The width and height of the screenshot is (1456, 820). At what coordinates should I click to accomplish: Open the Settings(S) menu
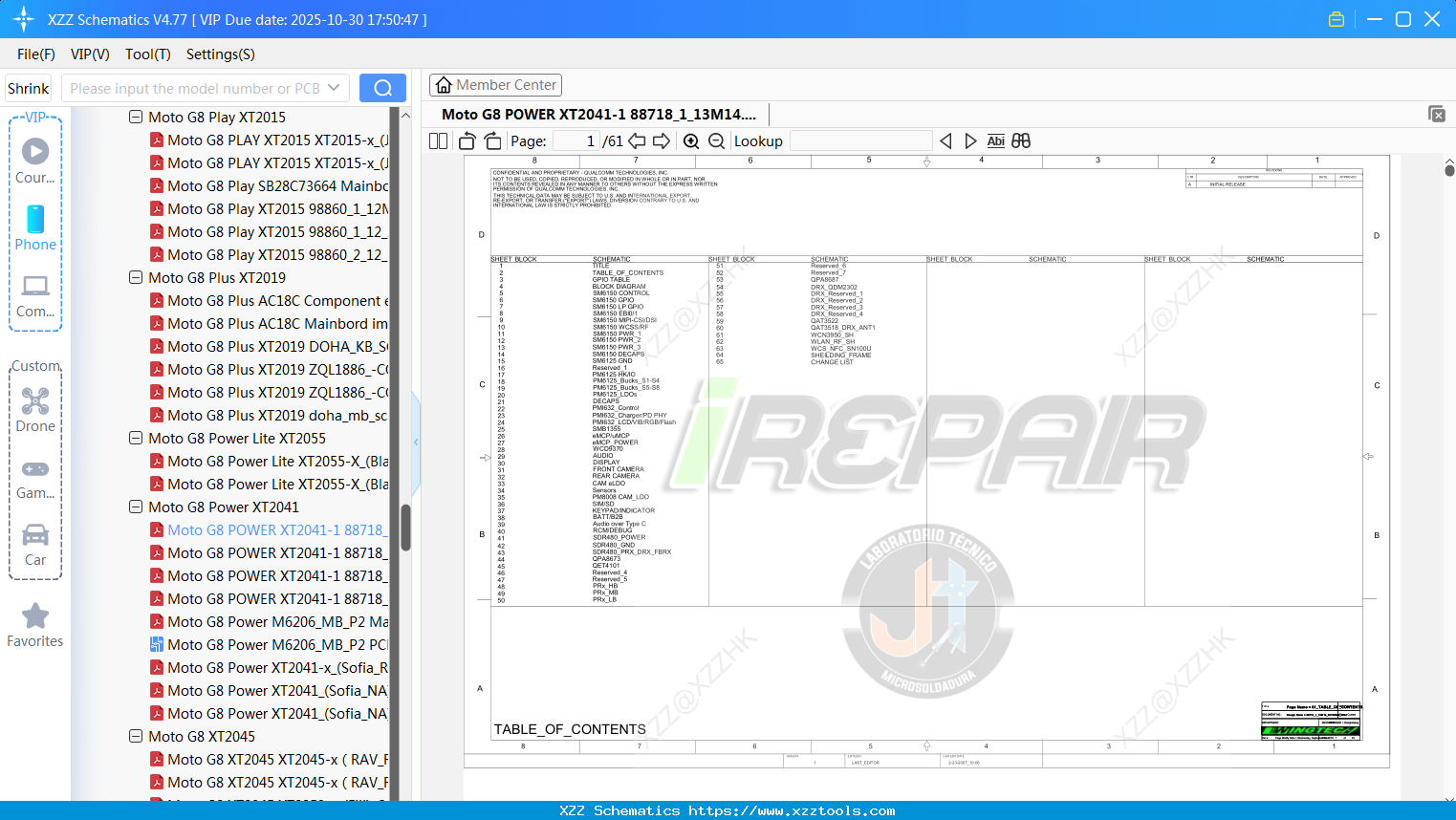point(221,54)
